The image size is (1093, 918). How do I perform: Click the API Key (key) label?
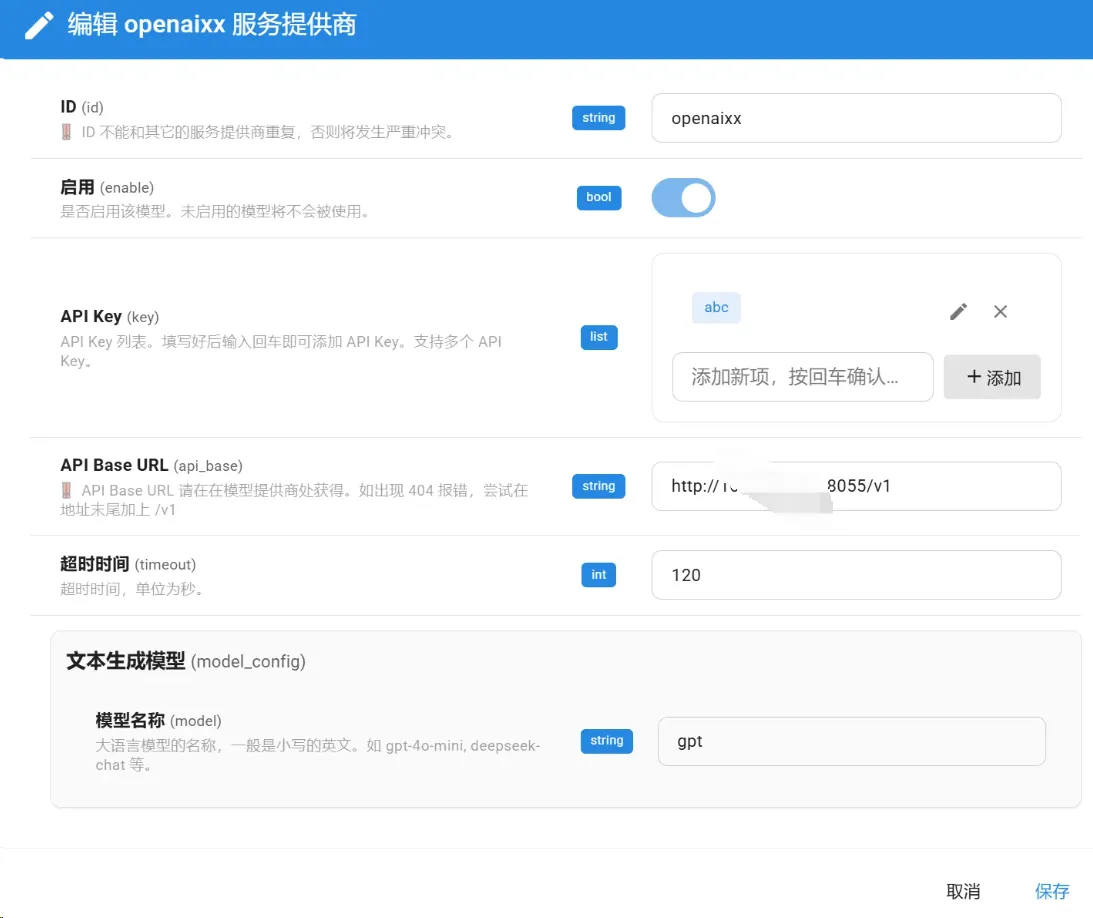(x=109, y=316)
